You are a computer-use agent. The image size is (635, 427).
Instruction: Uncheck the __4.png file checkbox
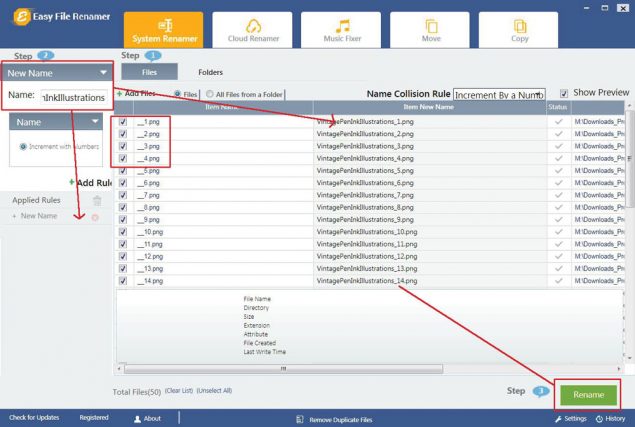point(123,158)
